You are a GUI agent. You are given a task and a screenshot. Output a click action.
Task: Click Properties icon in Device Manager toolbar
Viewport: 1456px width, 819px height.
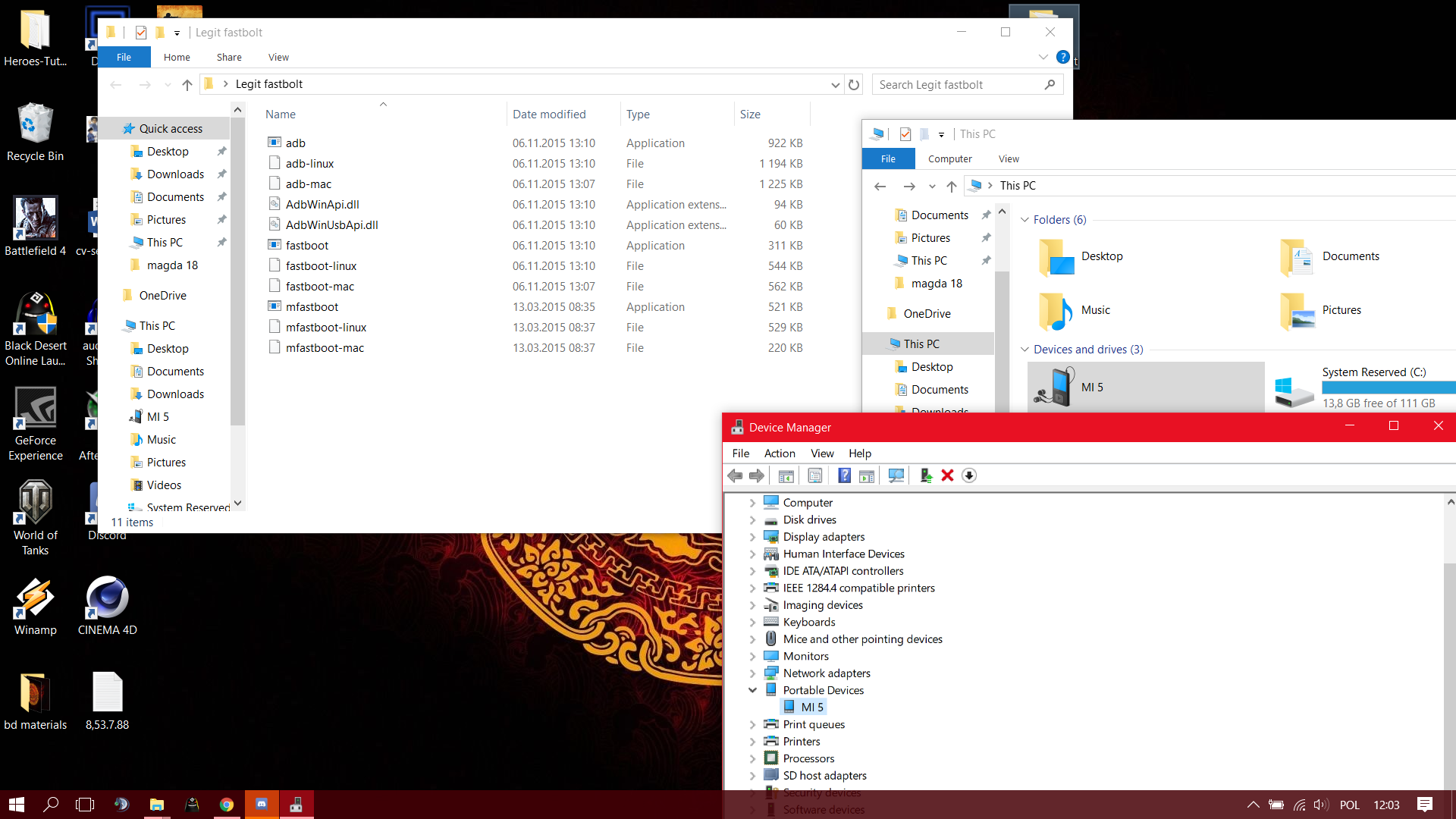(x=815, y=475)
